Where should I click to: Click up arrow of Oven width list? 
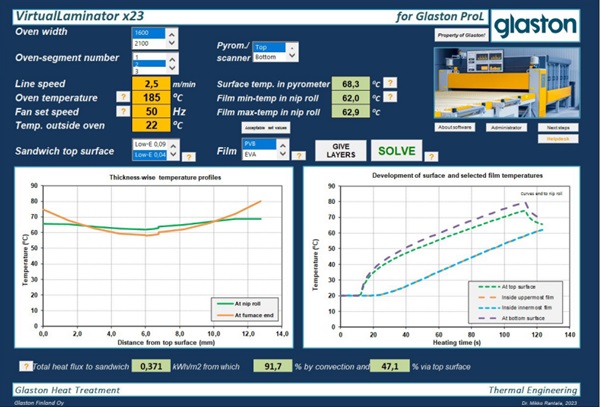point(172,34)
